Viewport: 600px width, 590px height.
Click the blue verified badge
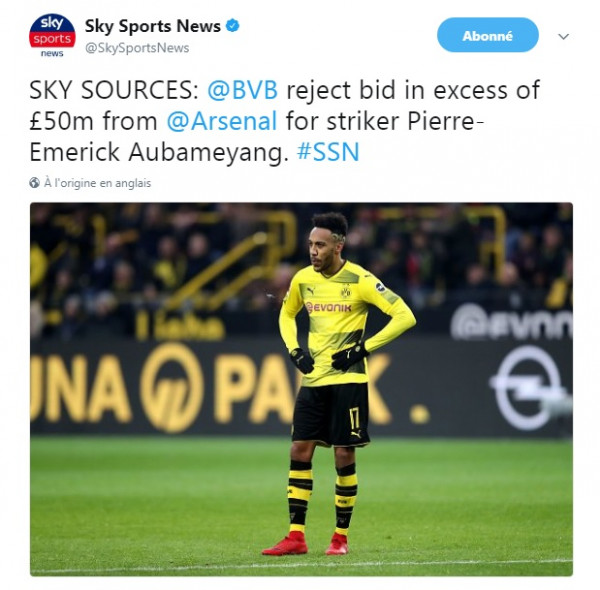[x=233, y=26]
